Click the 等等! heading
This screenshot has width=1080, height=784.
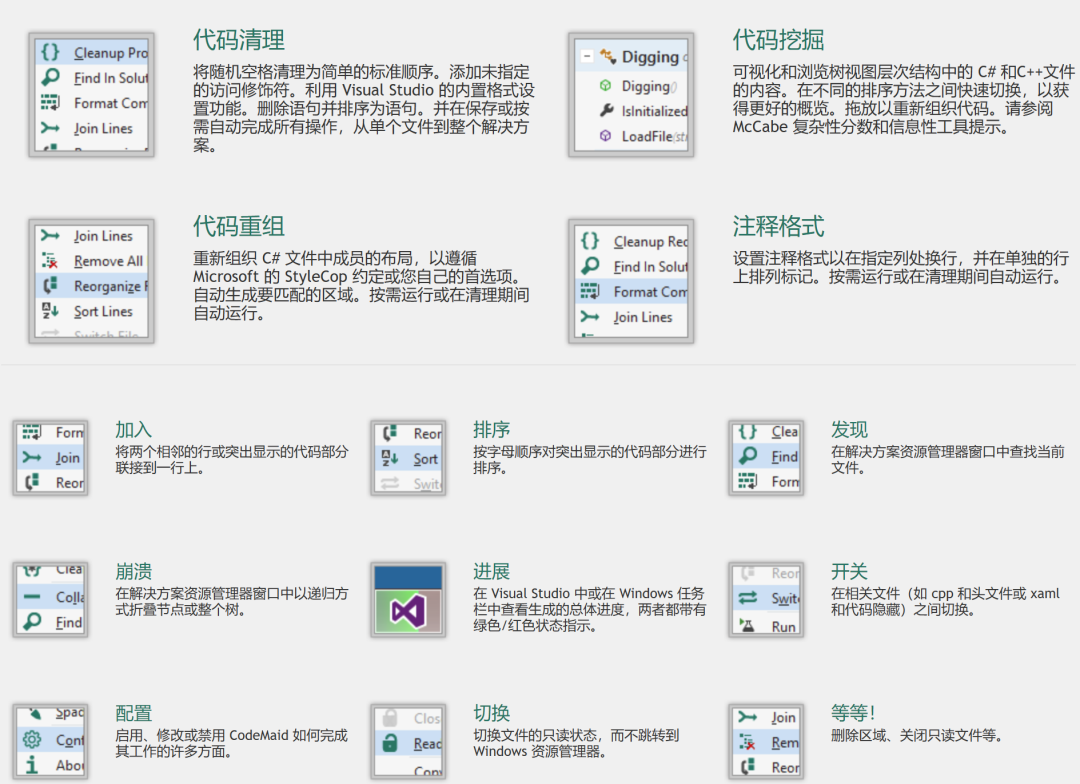(853, 713)
